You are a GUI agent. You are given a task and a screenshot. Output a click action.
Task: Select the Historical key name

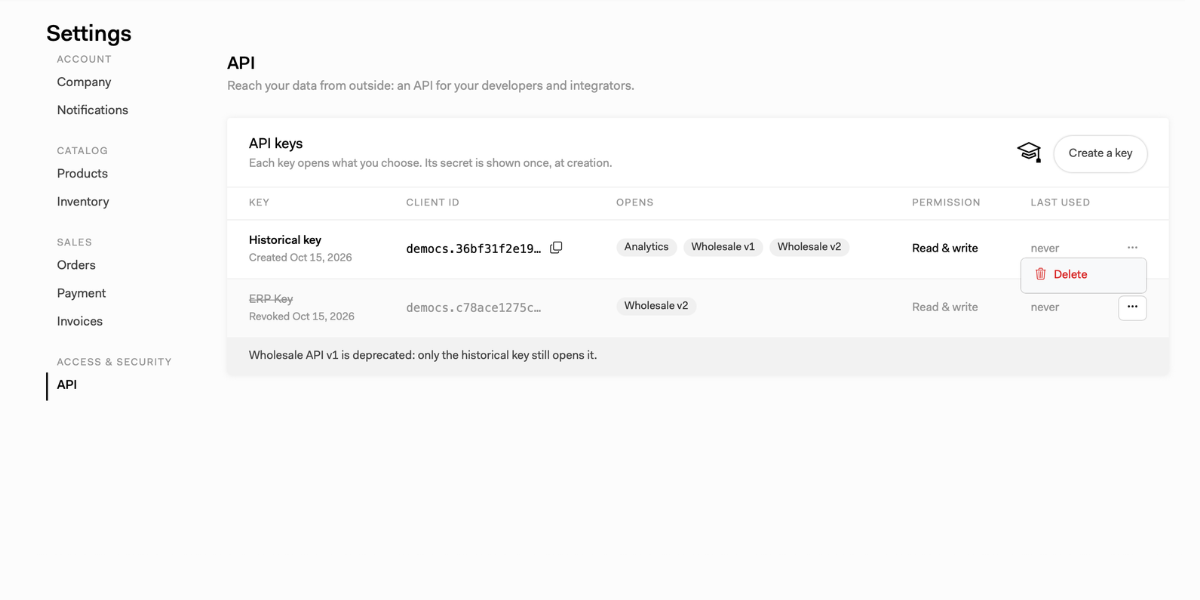pyautogui.click(x=285, y=240)
